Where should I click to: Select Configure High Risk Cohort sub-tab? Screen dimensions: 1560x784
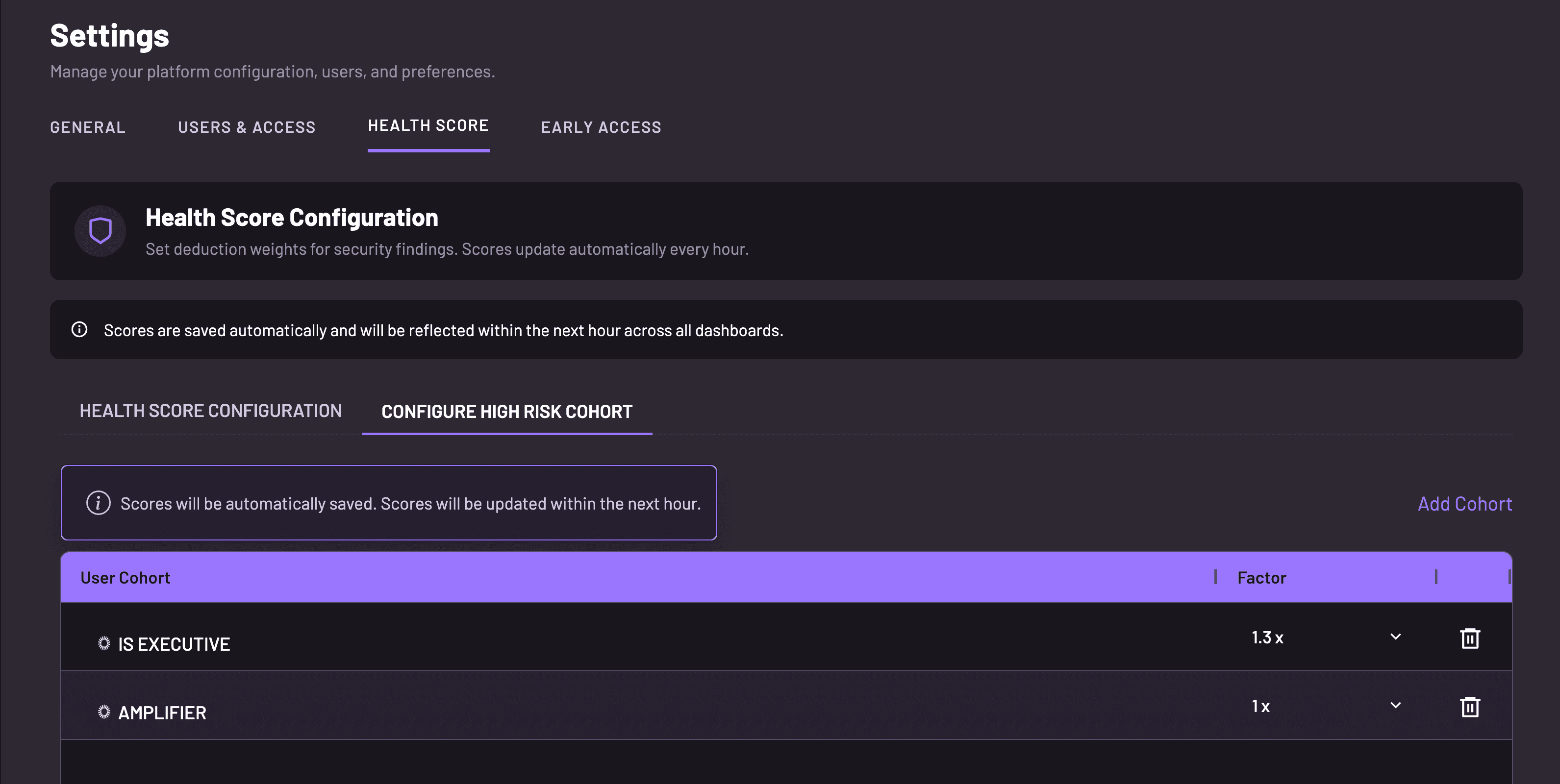point(507,412)
